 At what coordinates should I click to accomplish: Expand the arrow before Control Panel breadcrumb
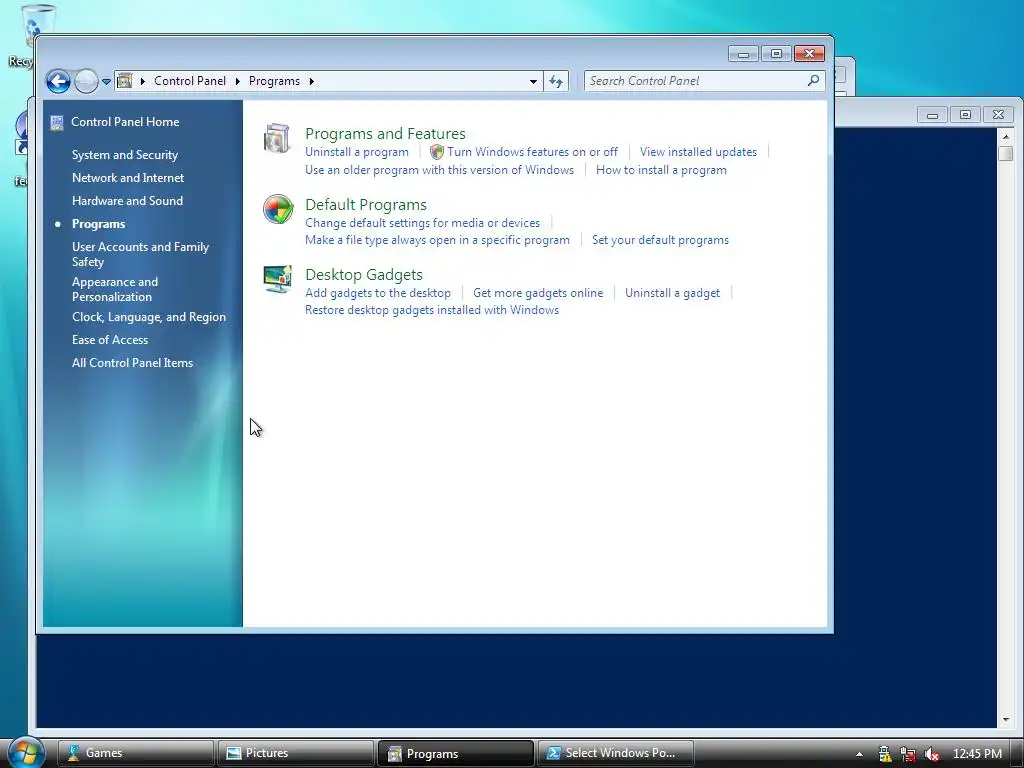point(142,81)
